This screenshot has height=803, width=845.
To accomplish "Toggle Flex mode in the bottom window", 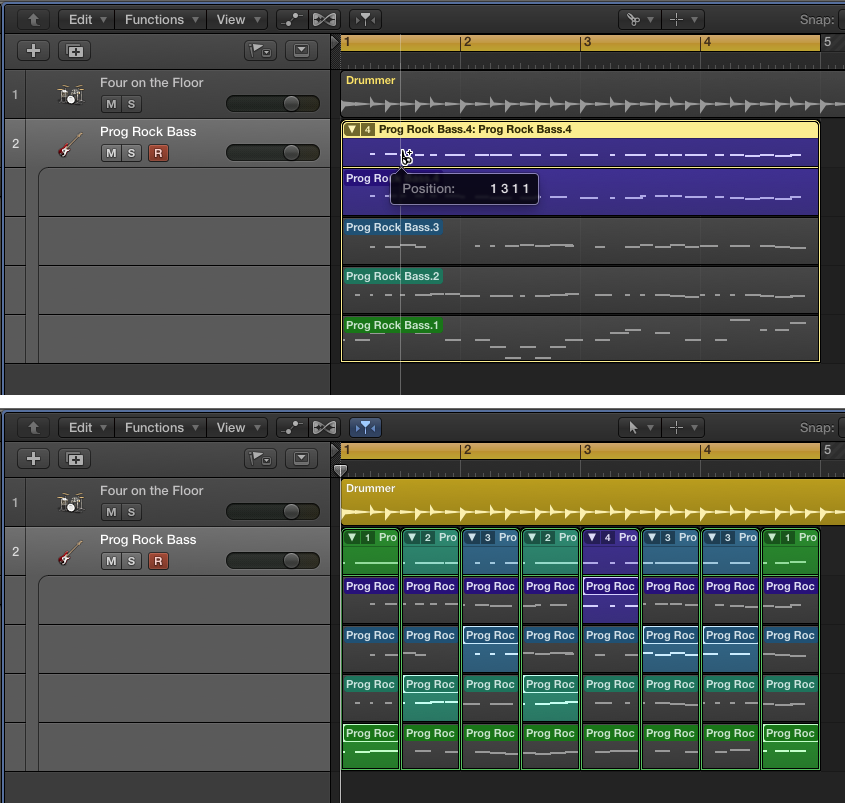I will (x=324, y=428).
